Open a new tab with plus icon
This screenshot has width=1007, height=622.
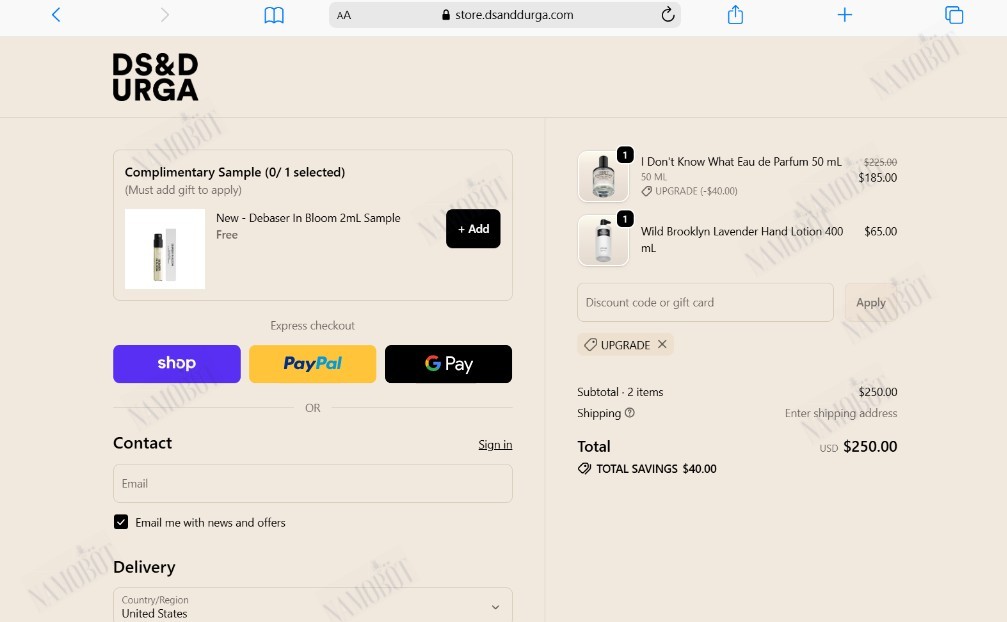click(x=845, y=15)
